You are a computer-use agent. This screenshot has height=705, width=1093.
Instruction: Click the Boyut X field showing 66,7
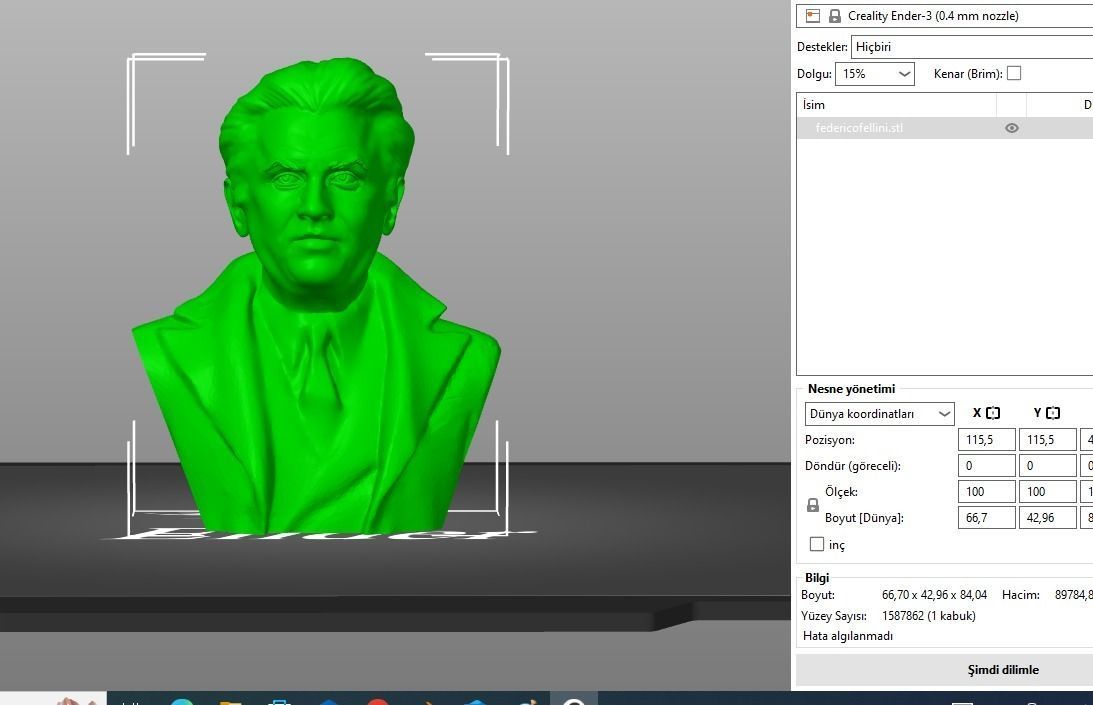tap(986, 517)
